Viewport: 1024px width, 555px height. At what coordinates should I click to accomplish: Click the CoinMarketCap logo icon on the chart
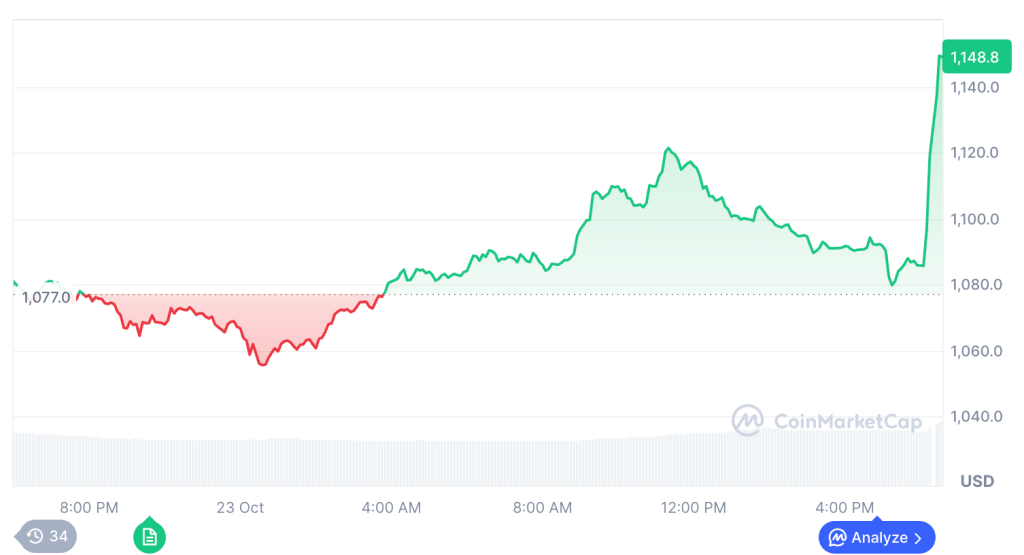pos(748,421)
